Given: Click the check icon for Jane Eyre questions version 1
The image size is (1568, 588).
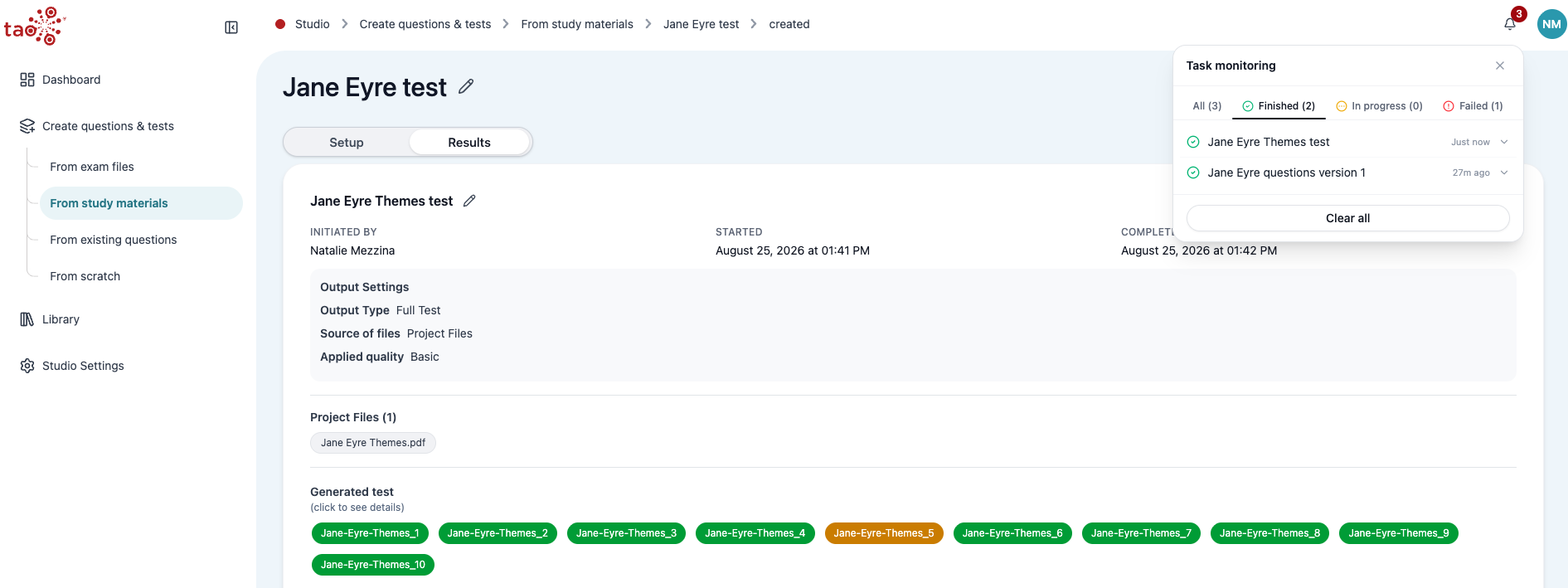Looking at the screenshot, I should coord(1193,173).
